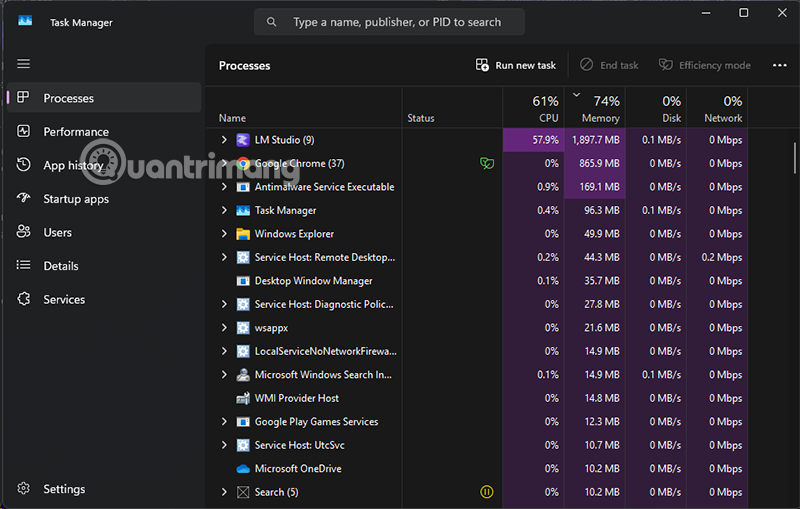Select the 0.2 Mbps network cell
The image size is (800, 509).
coord(717,257)
